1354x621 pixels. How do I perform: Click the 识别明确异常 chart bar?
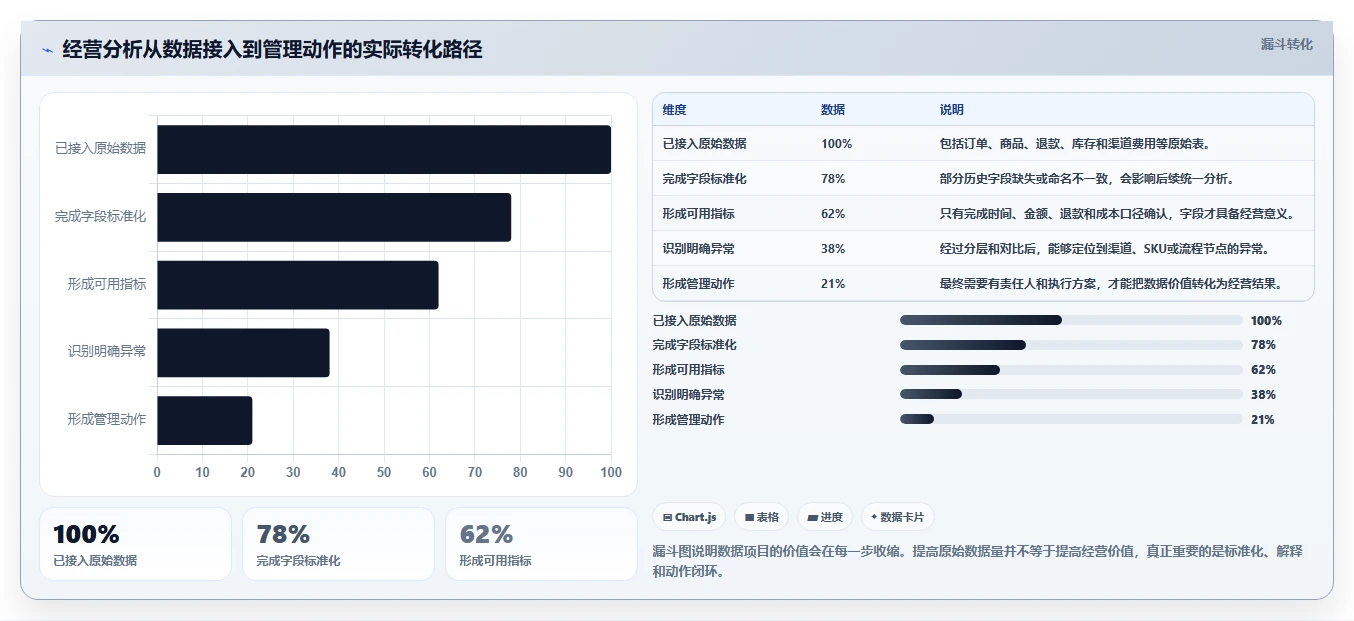243,353
